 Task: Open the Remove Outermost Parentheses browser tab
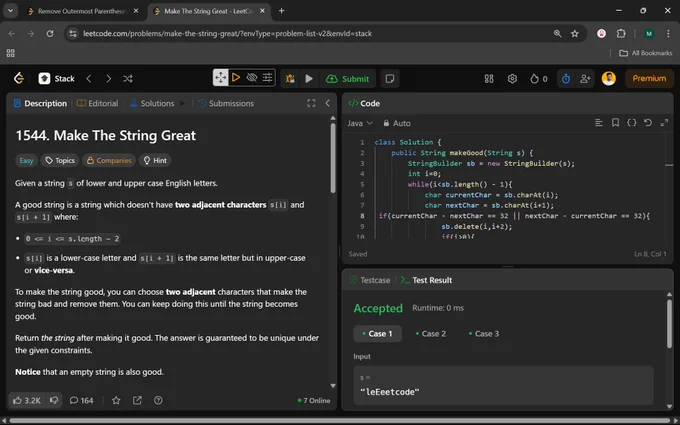tap(82, 11)
